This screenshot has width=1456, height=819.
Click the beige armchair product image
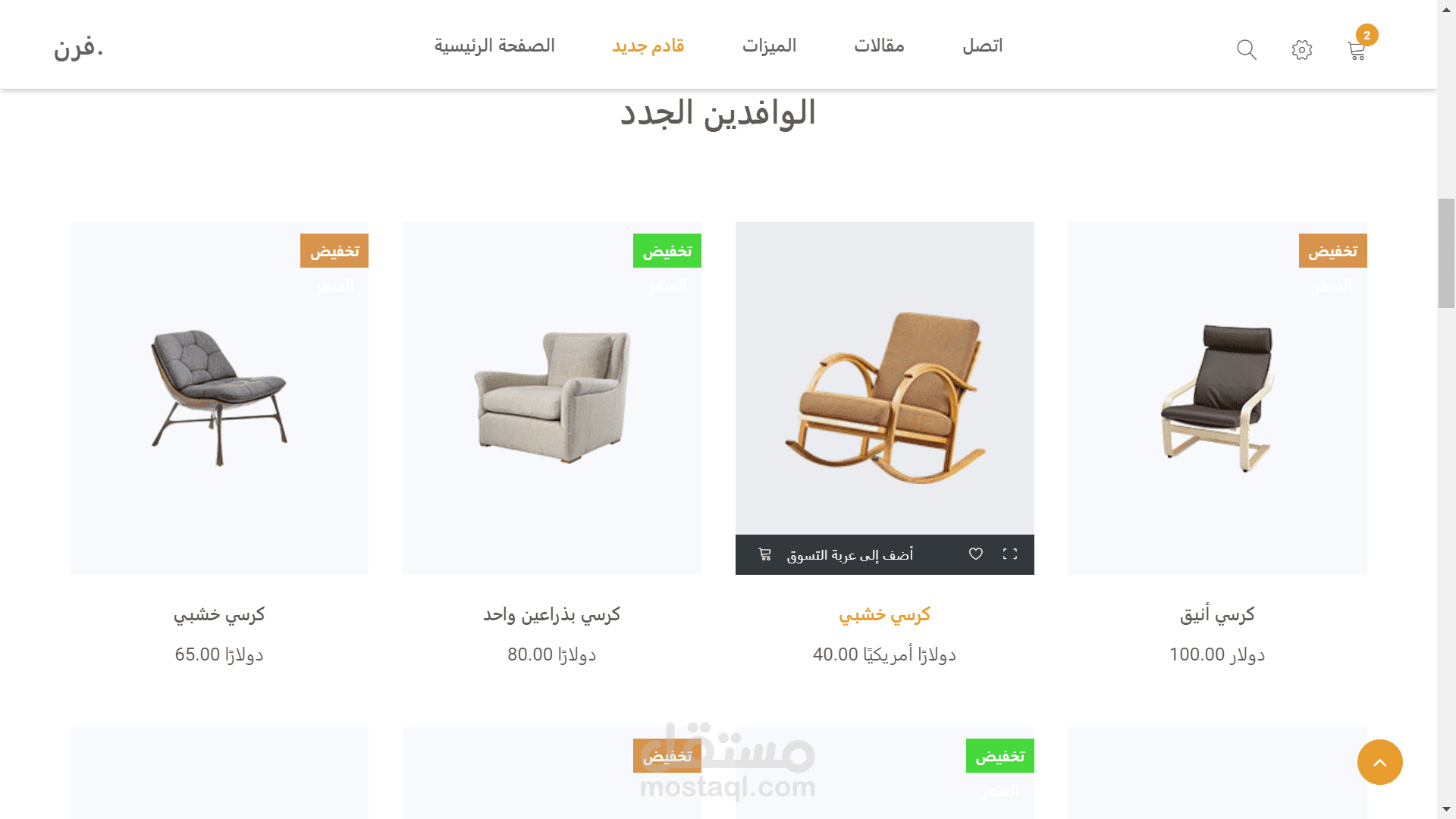[x=552, y=397]
